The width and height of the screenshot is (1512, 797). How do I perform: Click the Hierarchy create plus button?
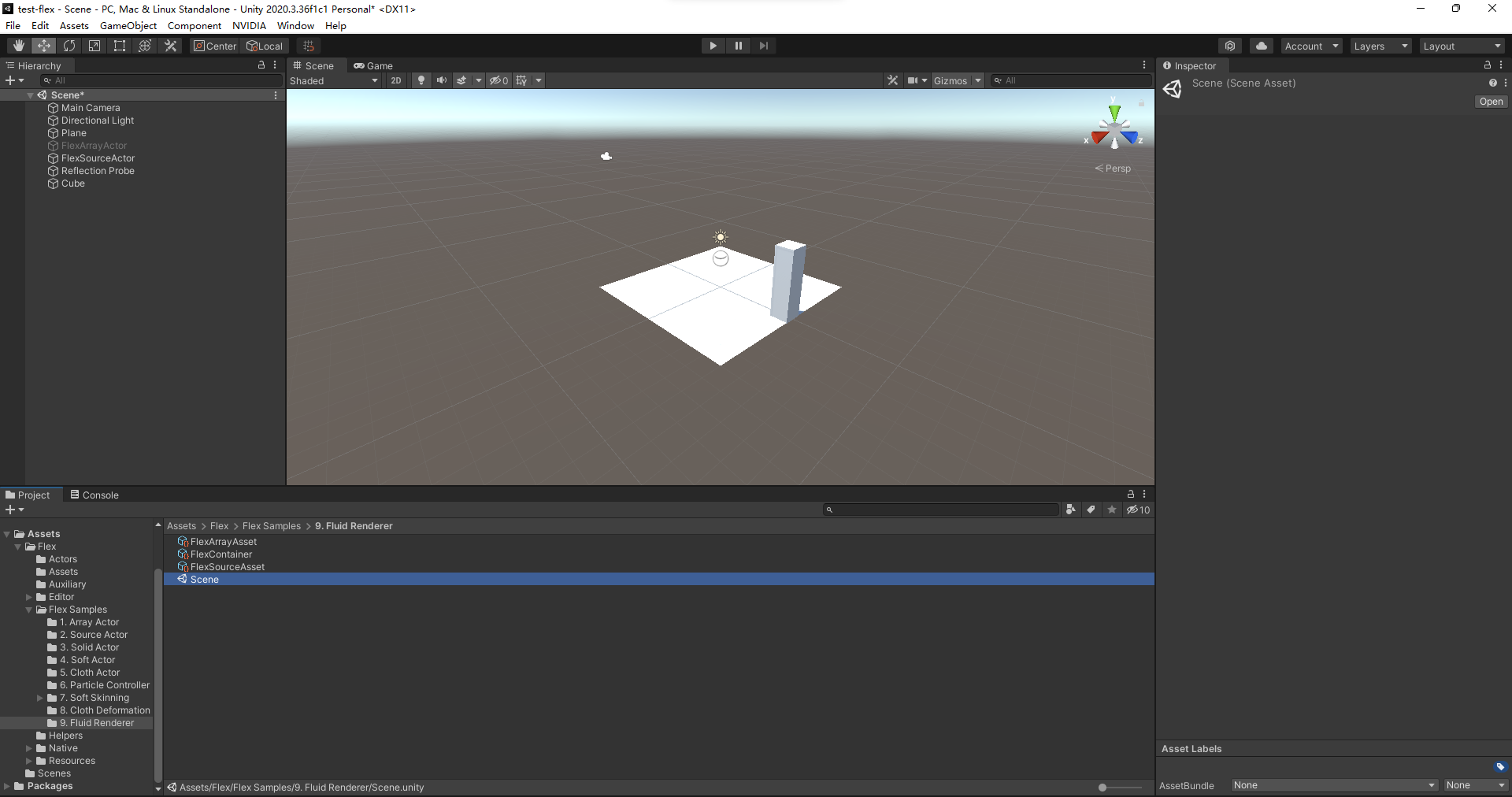click(x=14, y=80)
